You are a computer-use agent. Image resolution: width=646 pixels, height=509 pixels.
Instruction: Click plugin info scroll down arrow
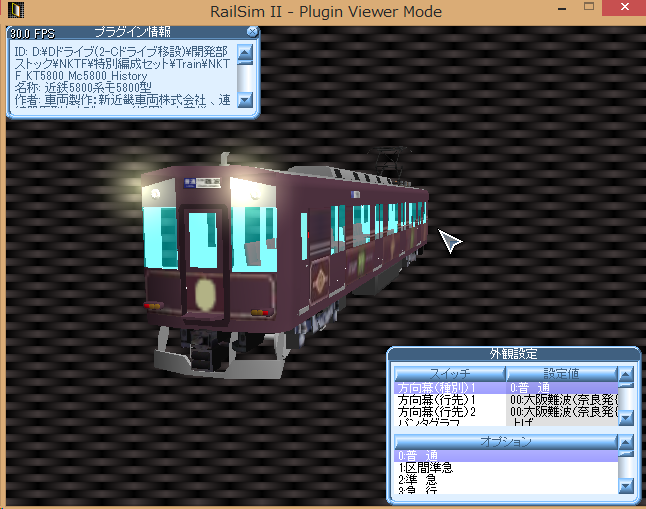point(245,99)
